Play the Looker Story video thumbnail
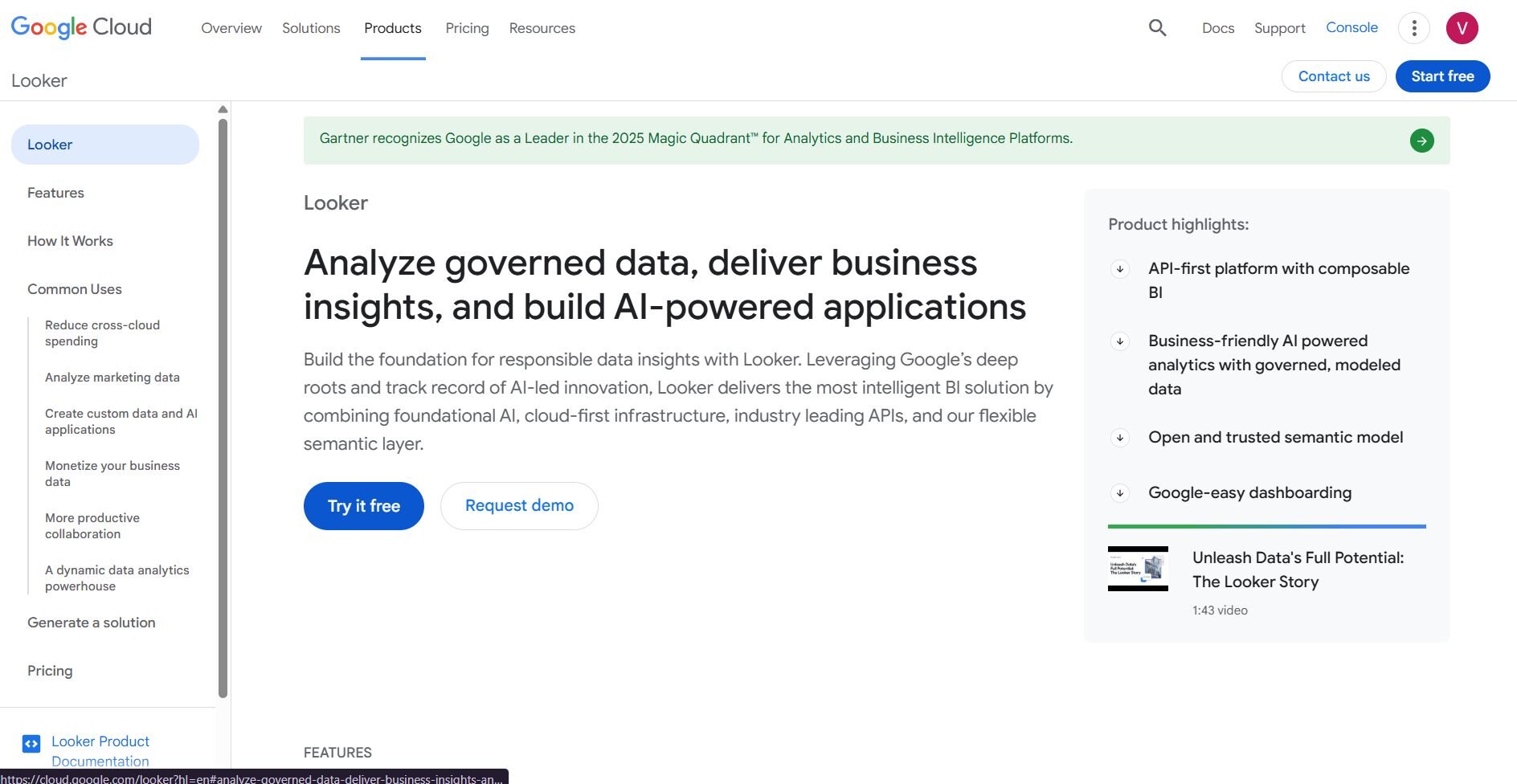 [x=1138, y=569]
